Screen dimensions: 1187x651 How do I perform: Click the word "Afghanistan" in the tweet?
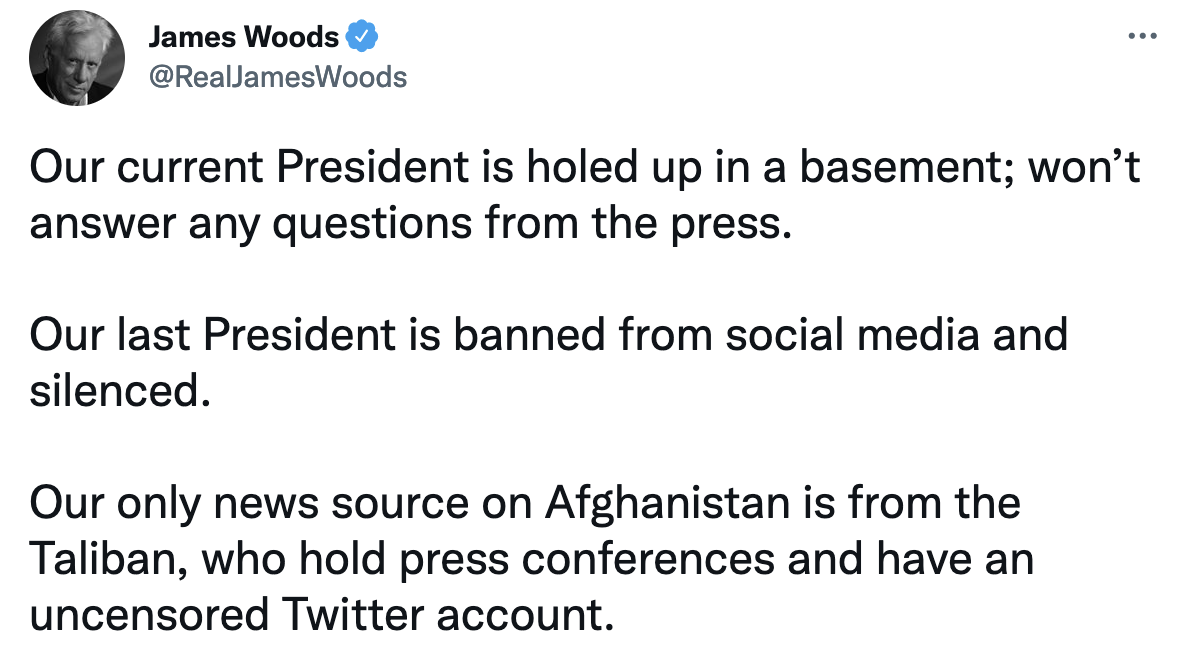(670, 503)
